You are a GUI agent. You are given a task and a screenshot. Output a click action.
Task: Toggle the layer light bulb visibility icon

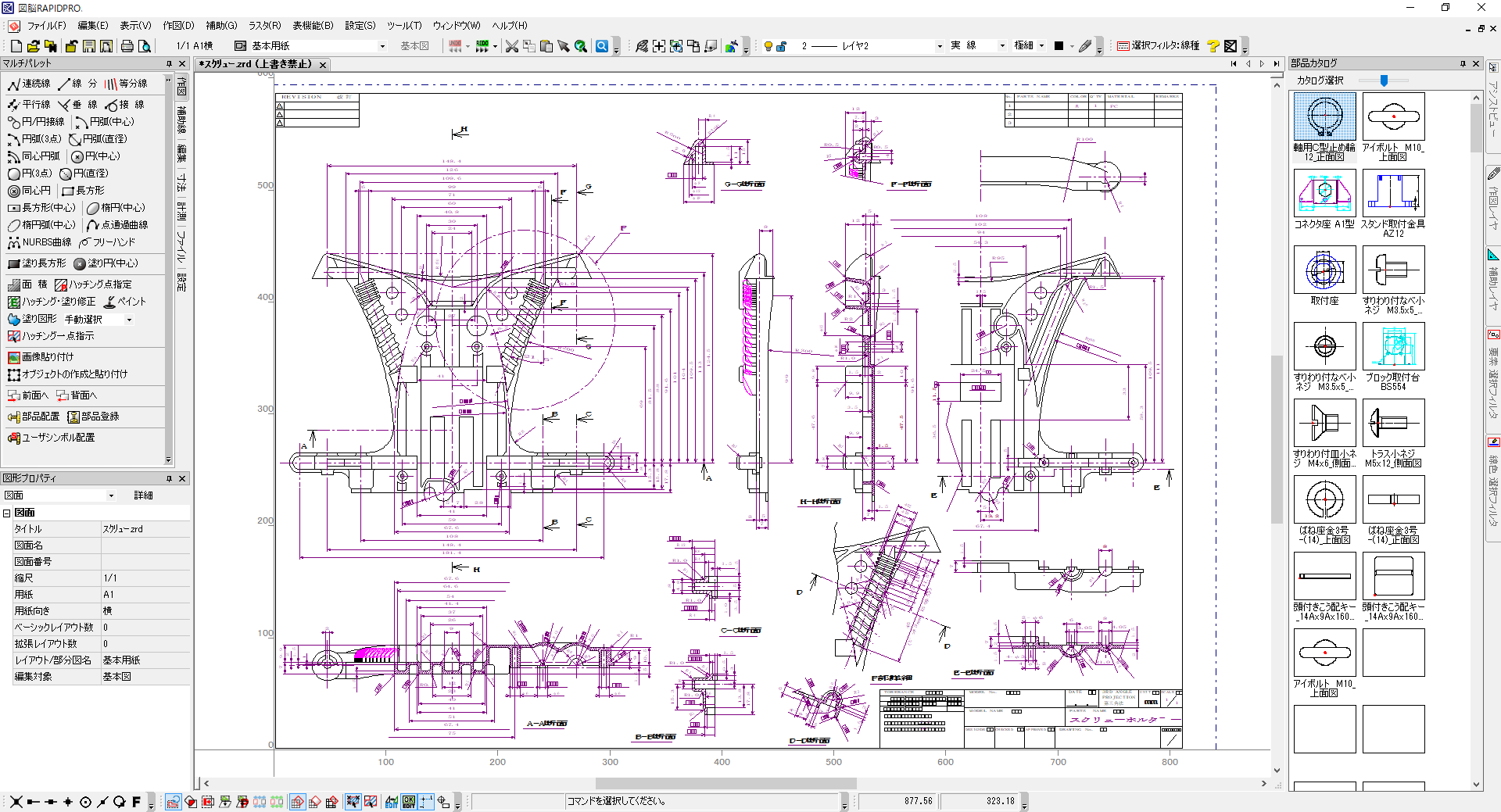click(x=768, y=46)
